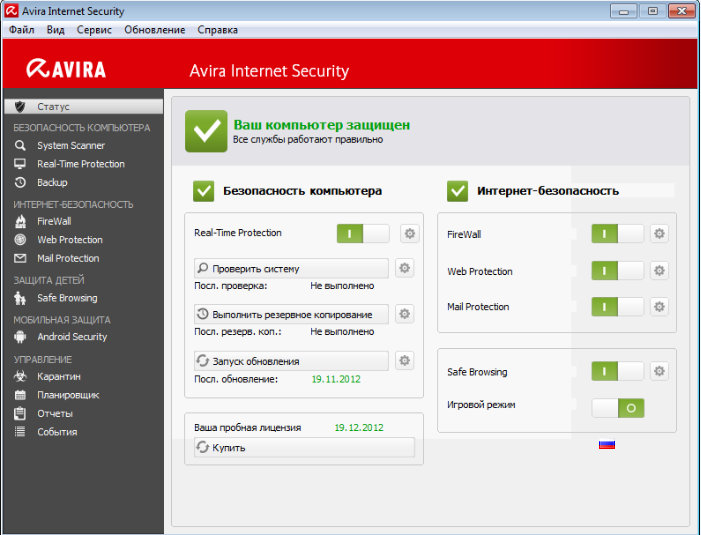This screenshot has height=535, width=701.
Task: Open System Scanner magnifier icon in sidebar
Action: click(x=20, y=145)
